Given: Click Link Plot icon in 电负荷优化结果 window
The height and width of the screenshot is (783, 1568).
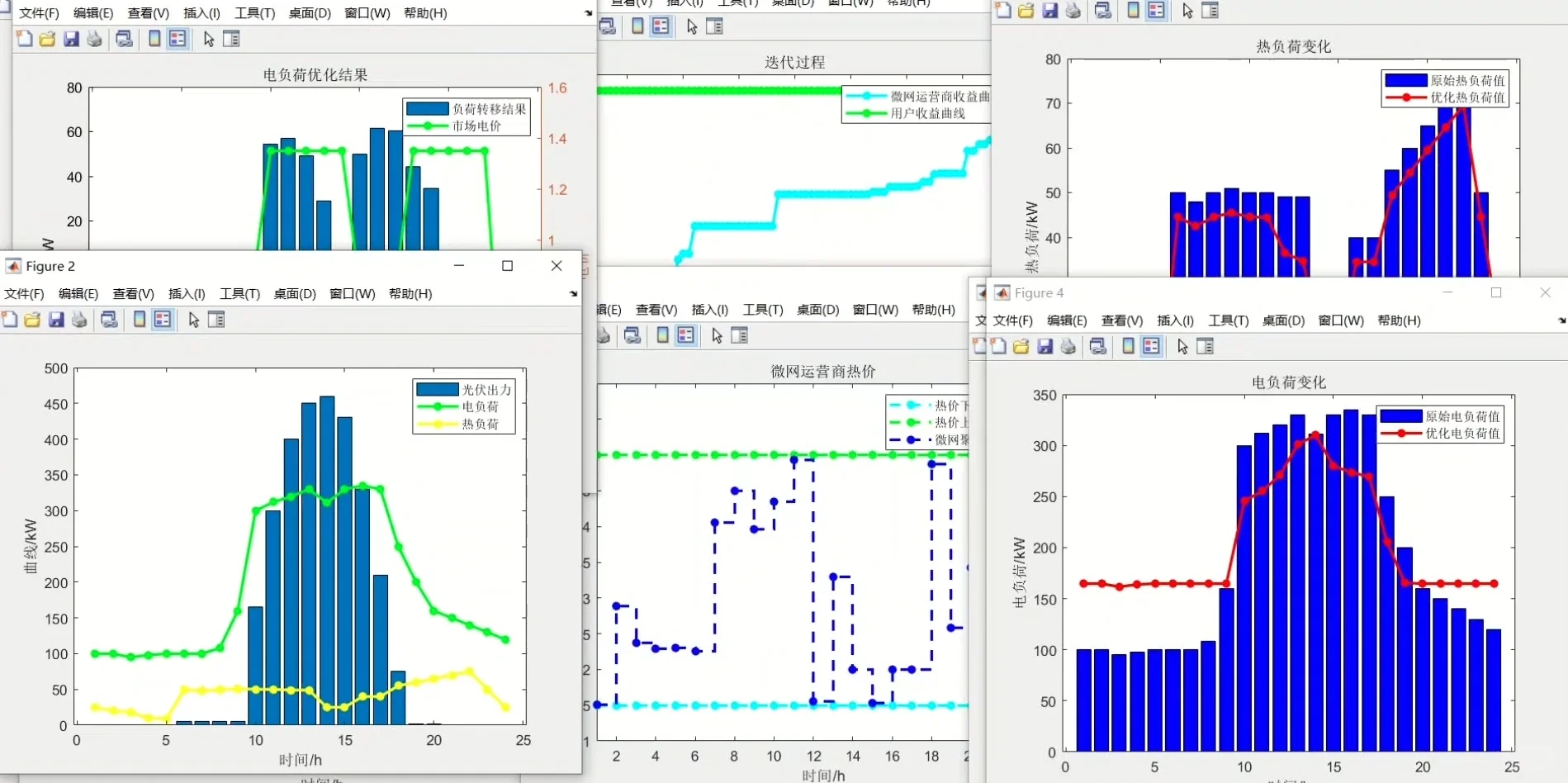Looking at the screenshot, I should (x=125, y=39).
